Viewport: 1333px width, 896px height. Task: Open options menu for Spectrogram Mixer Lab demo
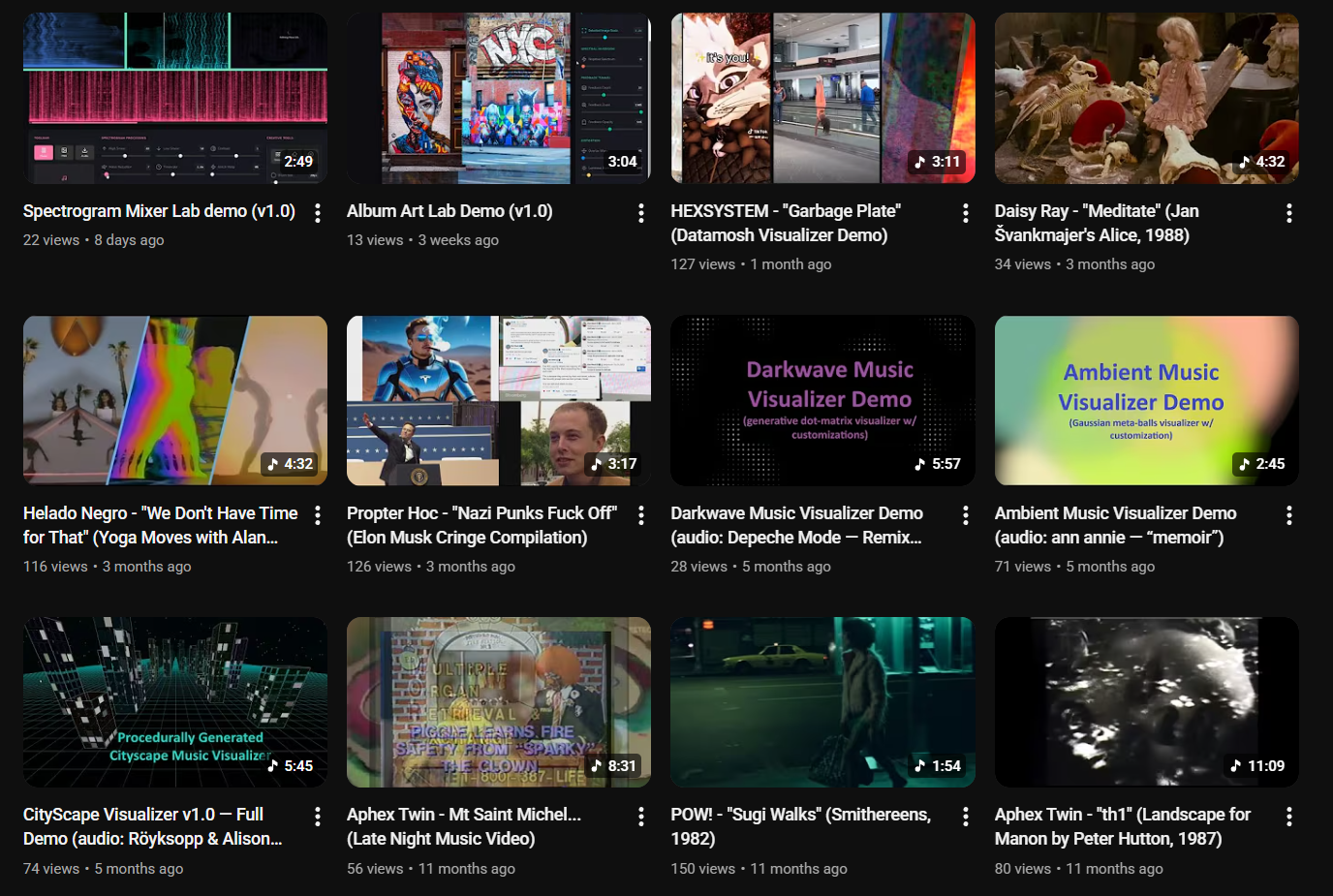click(318, 213)
